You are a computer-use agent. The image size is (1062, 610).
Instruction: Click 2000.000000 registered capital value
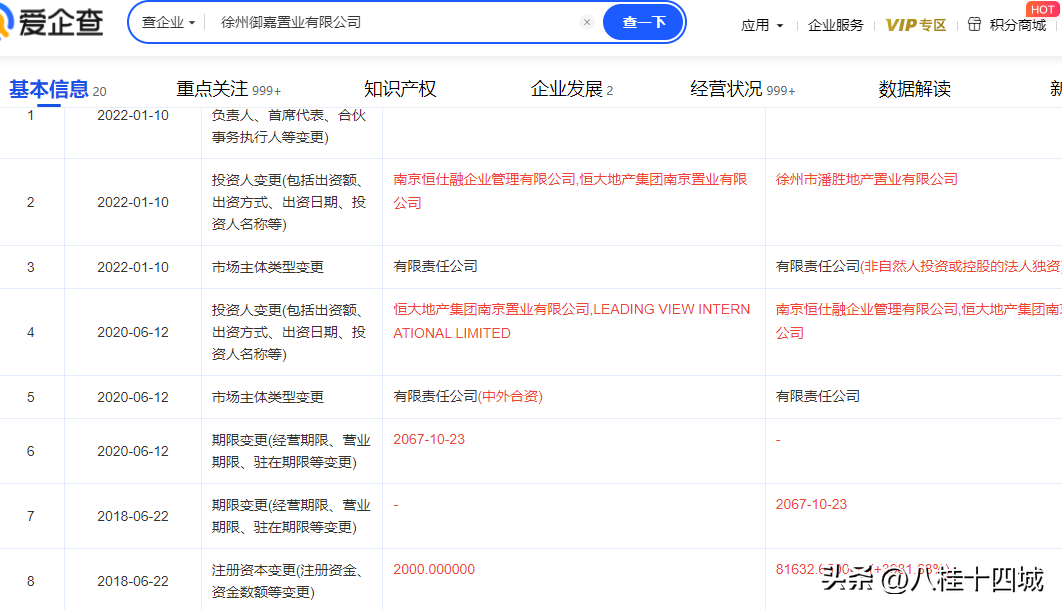[433, 569]
